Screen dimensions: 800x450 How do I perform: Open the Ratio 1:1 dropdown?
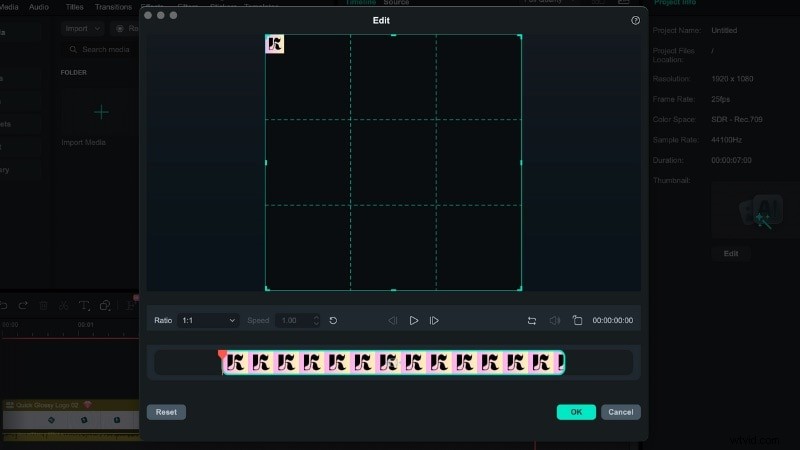[x=208, y=320]
